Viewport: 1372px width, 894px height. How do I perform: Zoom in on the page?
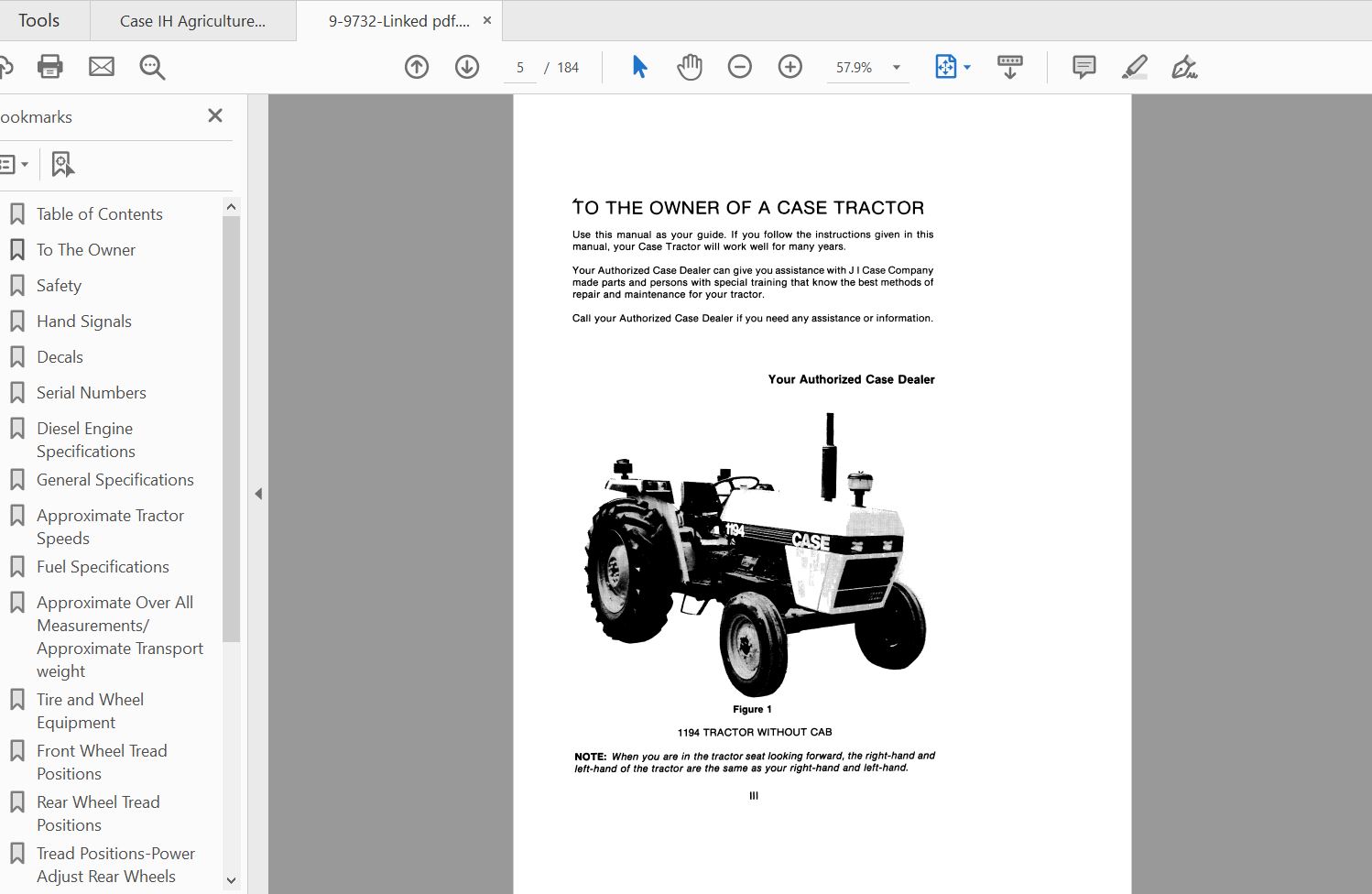click(789, 66)
